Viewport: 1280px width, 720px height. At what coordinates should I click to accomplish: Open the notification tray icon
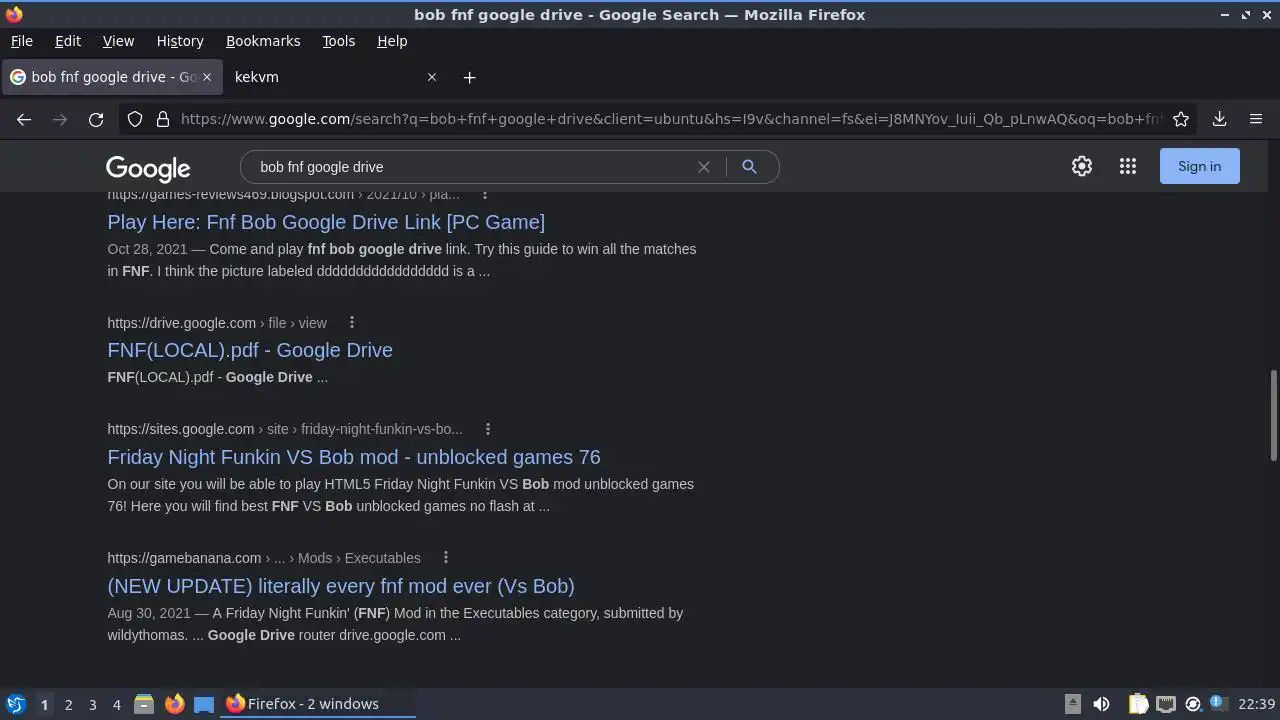(x=1217, y=703)
